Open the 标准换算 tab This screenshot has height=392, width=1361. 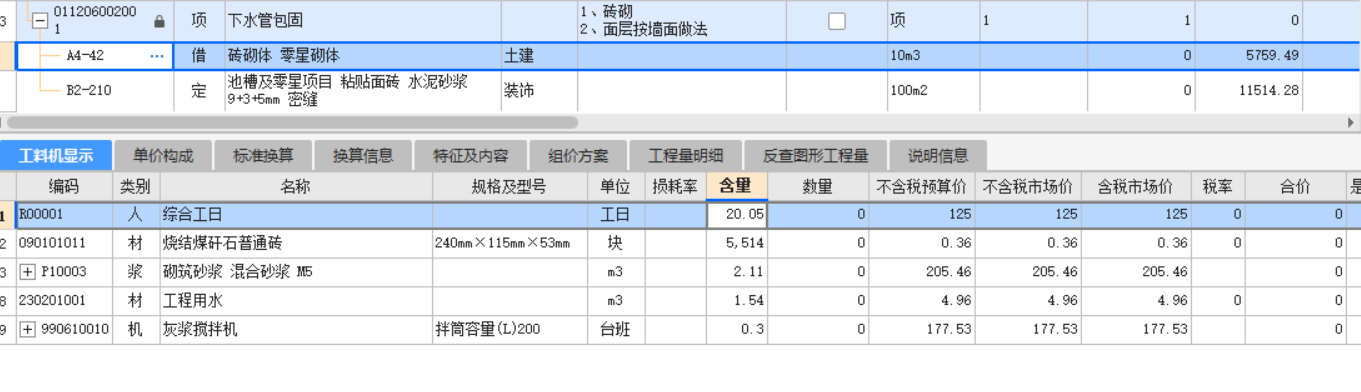(x=263, y=156)
